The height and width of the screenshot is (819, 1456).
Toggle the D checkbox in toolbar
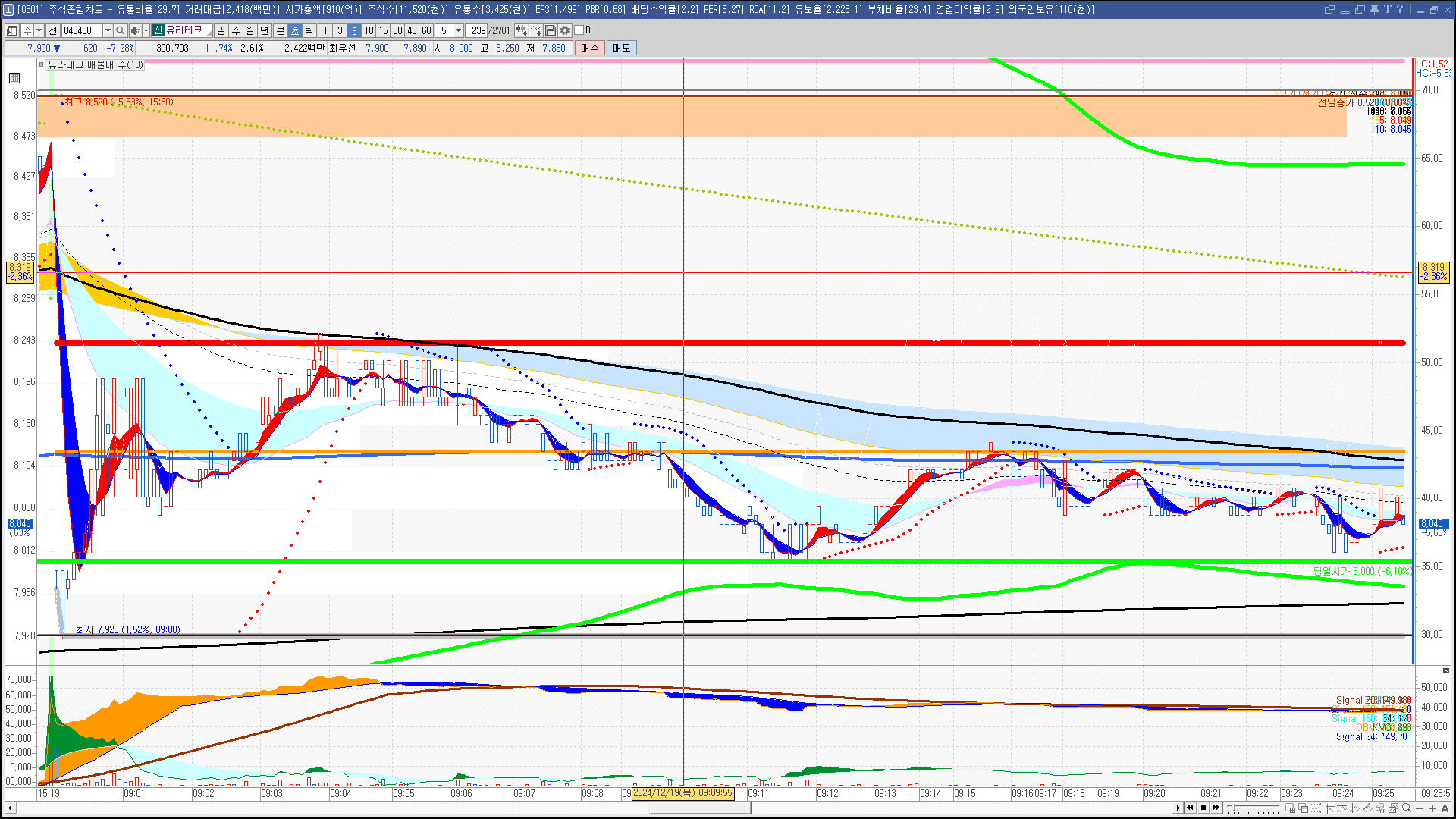coord(579,30)
